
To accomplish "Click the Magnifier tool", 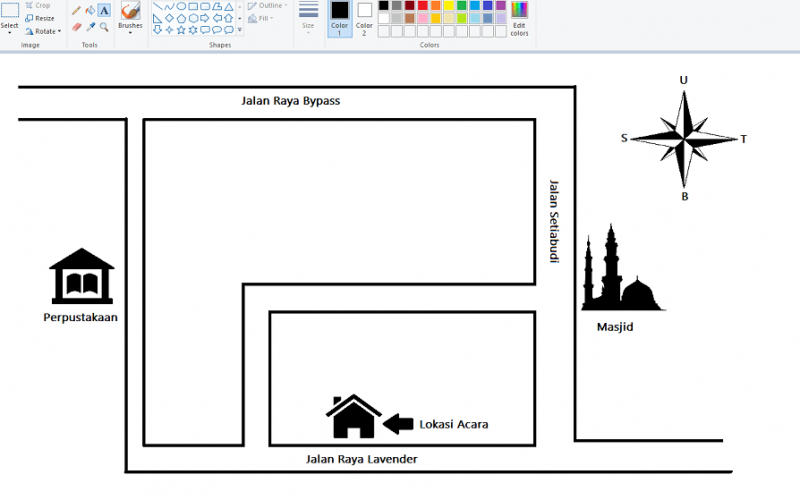I will pos(104,27).
